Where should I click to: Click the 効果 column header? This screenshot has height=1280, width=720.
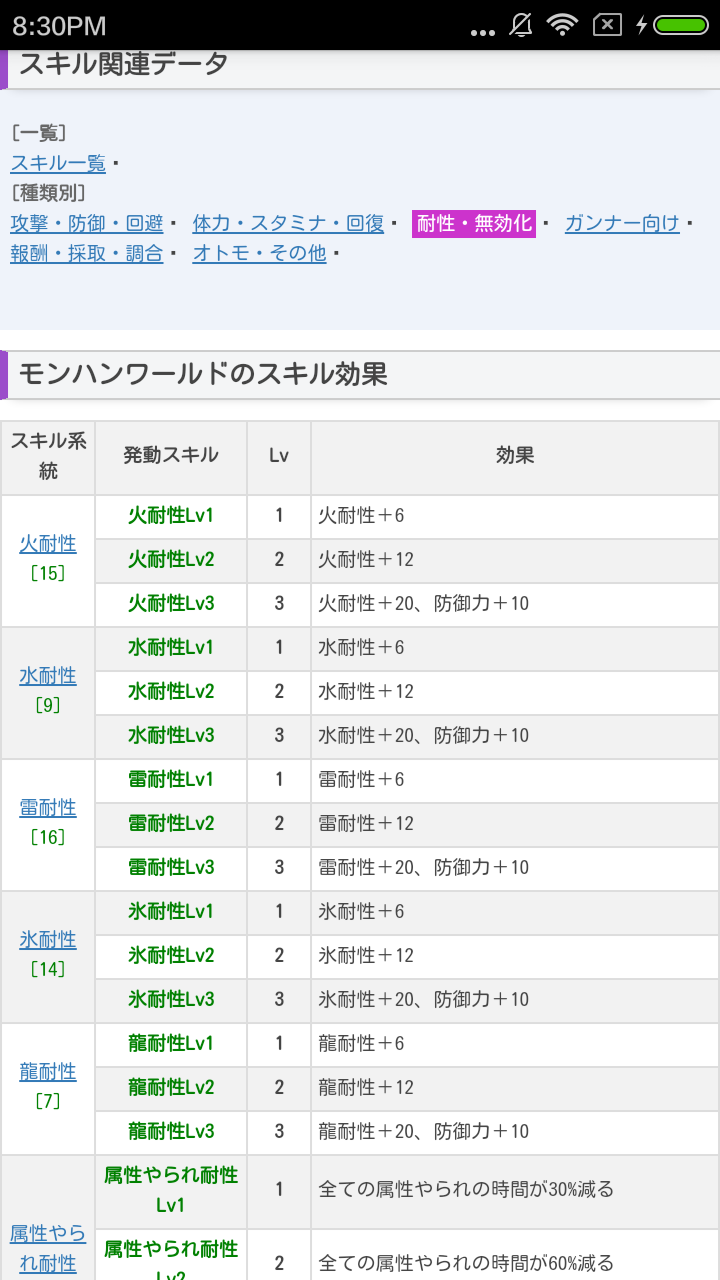click(x=515, y=457)
